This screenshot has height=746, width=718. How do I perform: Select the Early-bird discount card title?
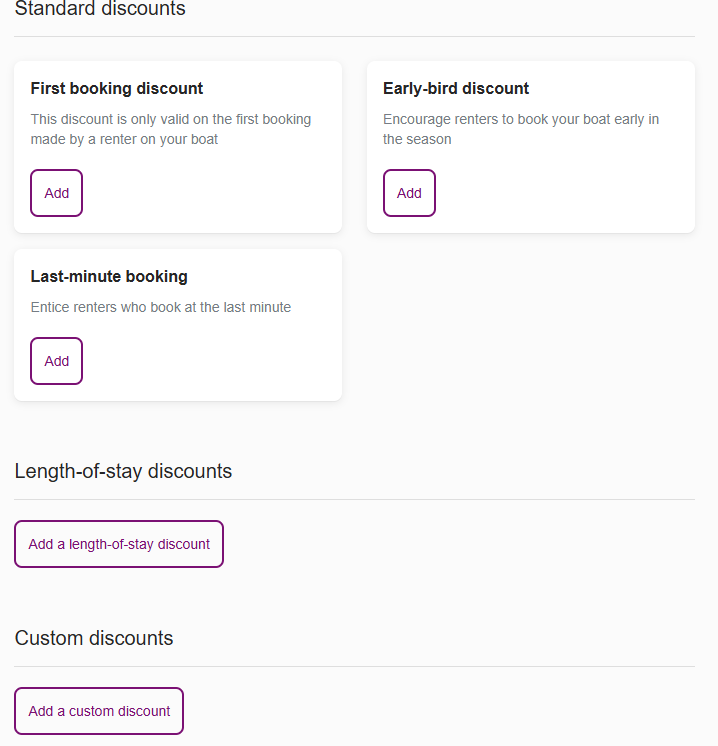[x=456, y=88]
